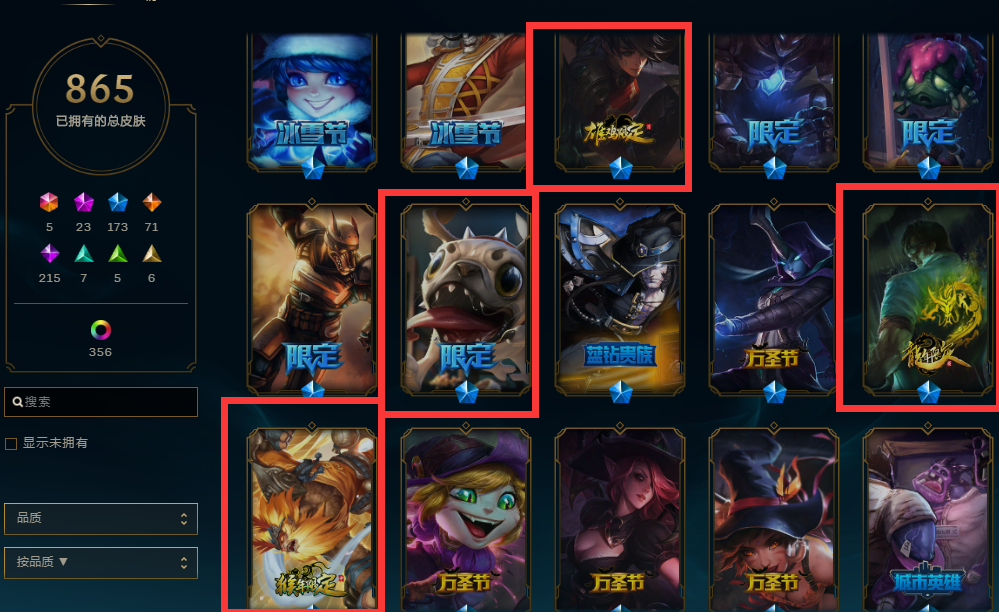999x612 pixels.
Task: Click the orange gem icon above 71
Action: pyautogui.click(x=152, y=203)
